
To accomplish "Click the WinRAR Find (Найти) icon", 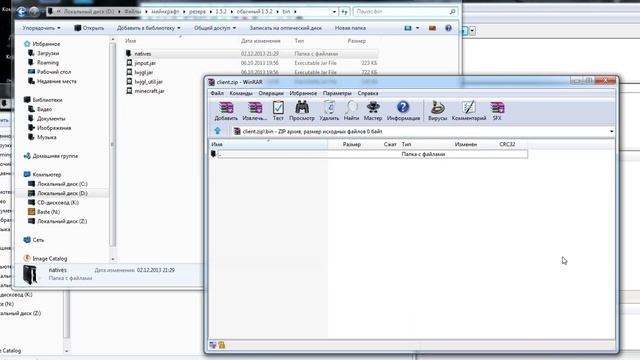I will (x=351, y=111).
